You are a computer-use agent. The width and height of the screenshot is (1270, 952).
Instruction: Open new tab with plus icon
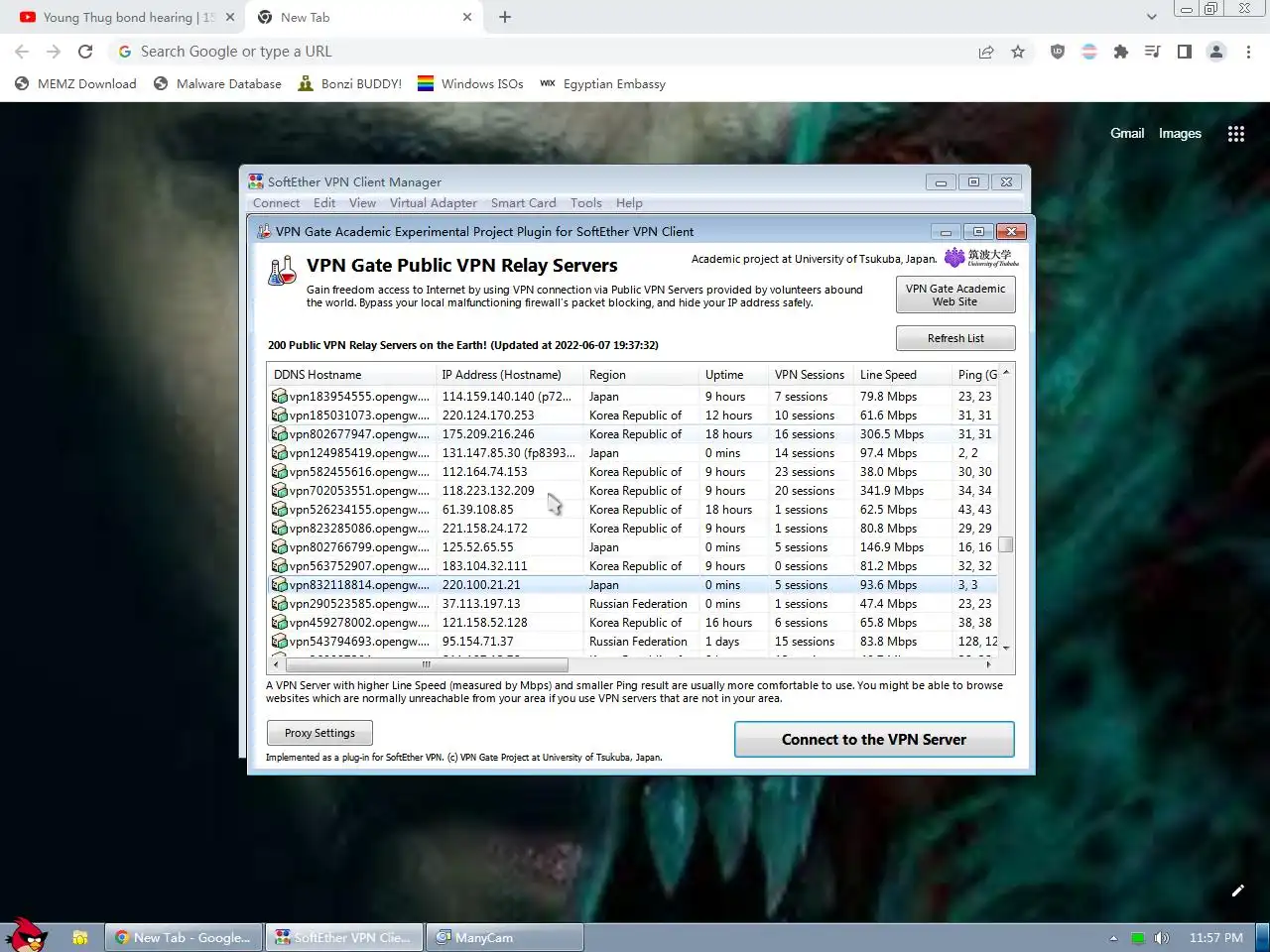(x=505, y=17)
